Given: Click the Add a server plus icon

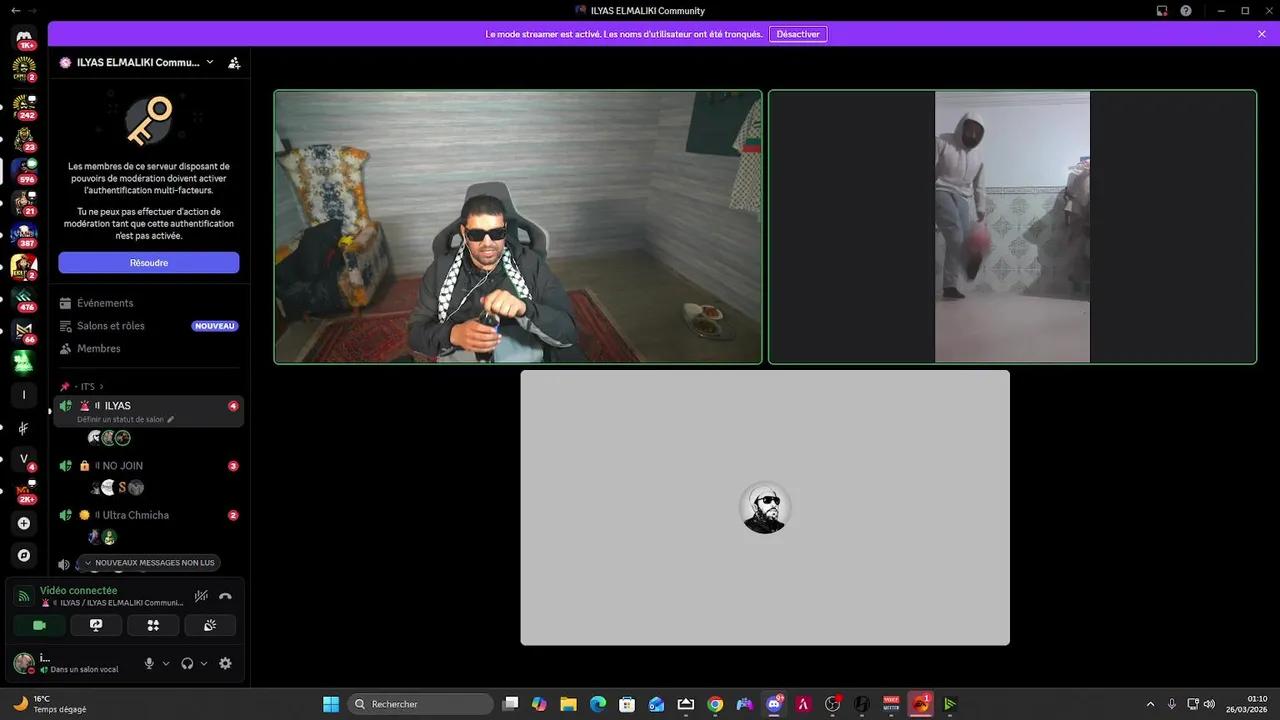Looking at the screenshot, I should click(x=24, y=523).
